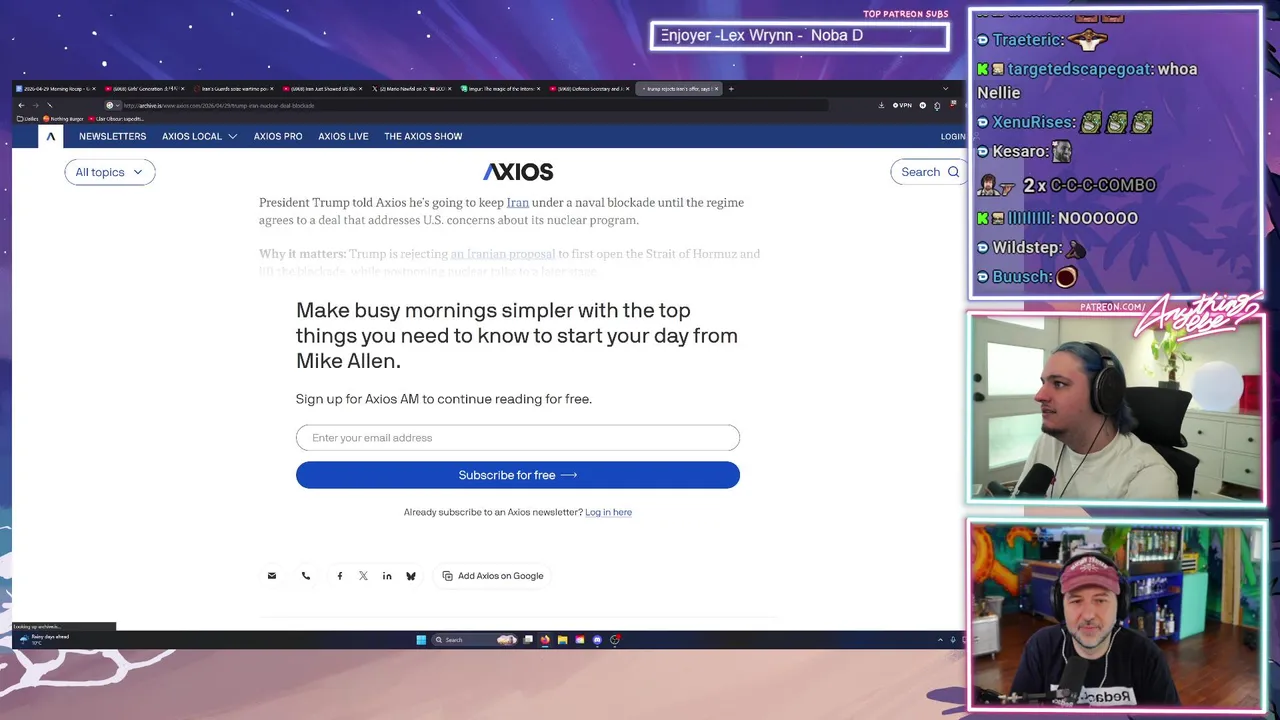This screenshot has width=1280, height=720.
Task: Close the active 'Trump rejects Iran's offer' tab
Action: click(x=716, y=89)
